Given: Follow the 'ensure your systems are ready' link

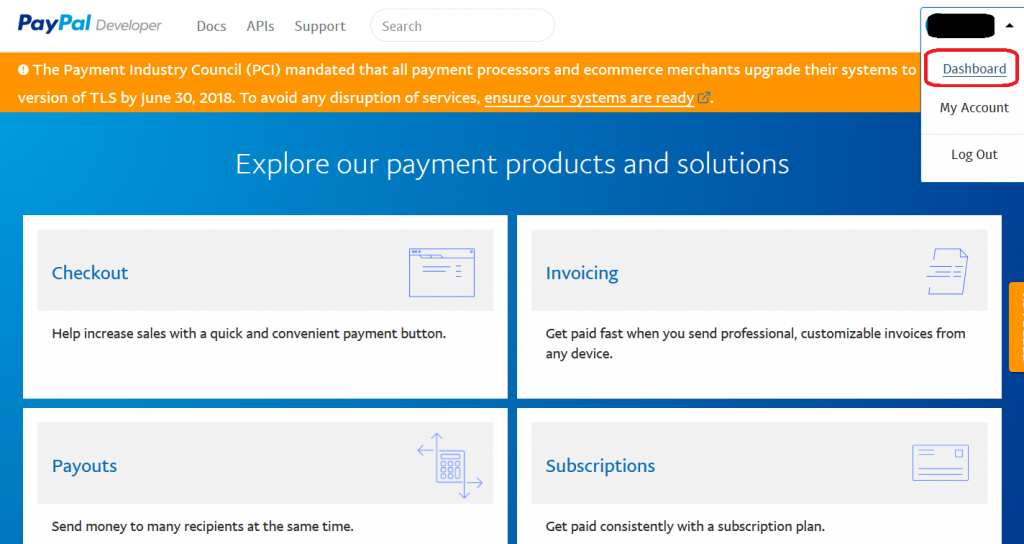Looking at the screenshot, I should (589, 98).
